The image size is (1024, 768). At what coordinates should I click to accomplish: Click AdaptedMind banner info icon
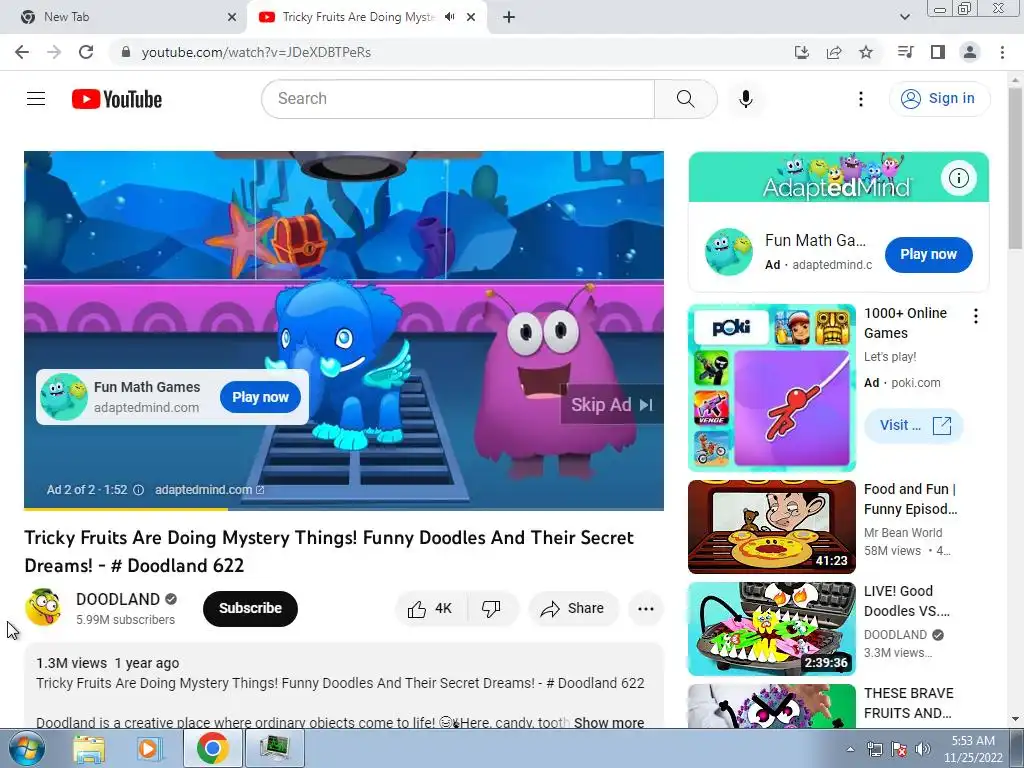coord(958,178)
